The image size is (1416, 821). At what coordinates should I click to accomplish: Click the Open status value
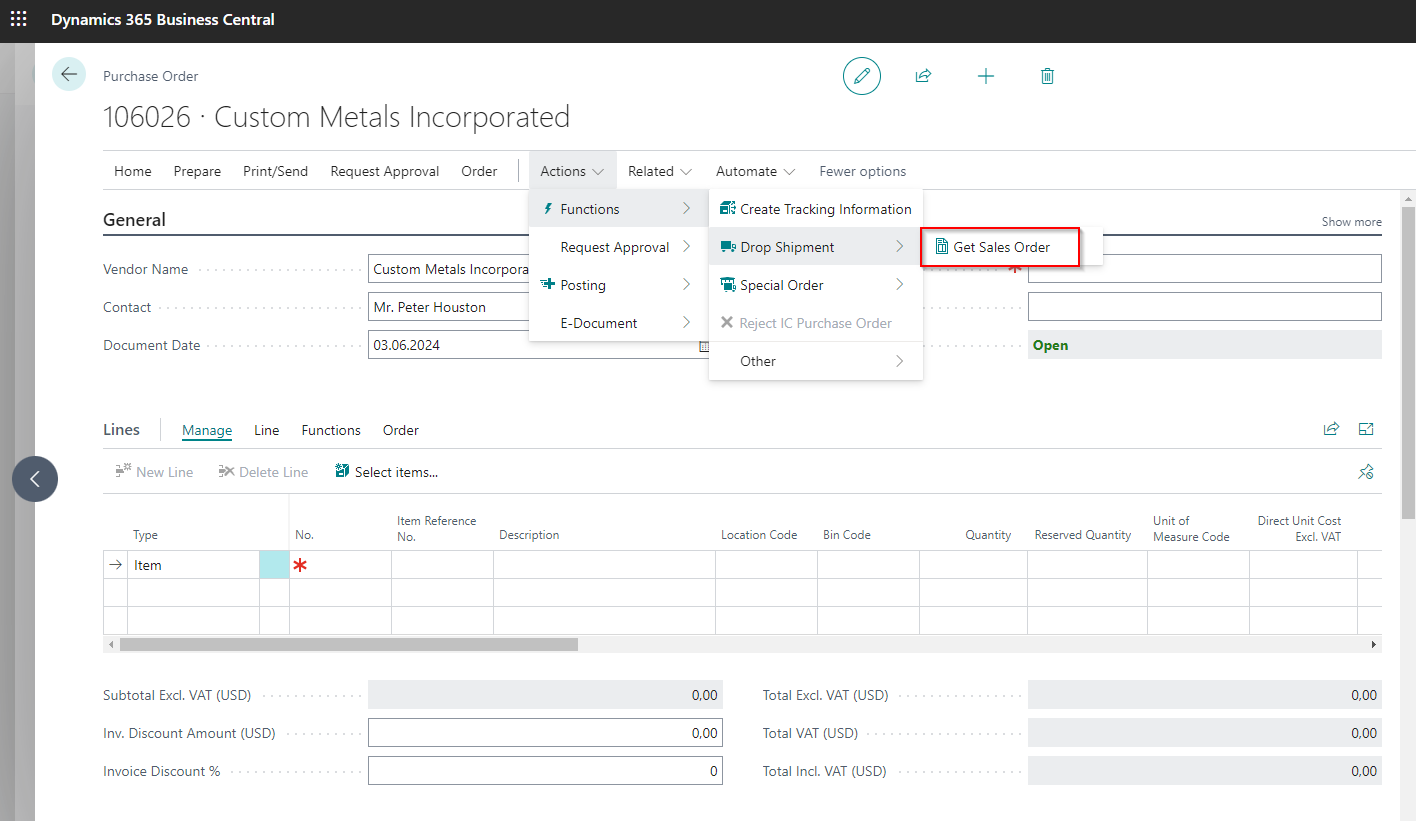(1050, 345)
